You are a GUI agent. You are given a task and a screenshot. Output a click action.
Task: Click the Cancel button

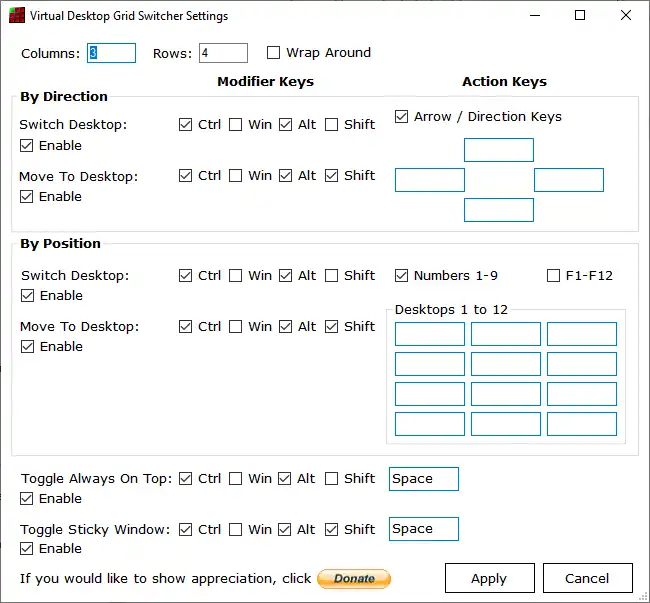(x=587, y=578)
